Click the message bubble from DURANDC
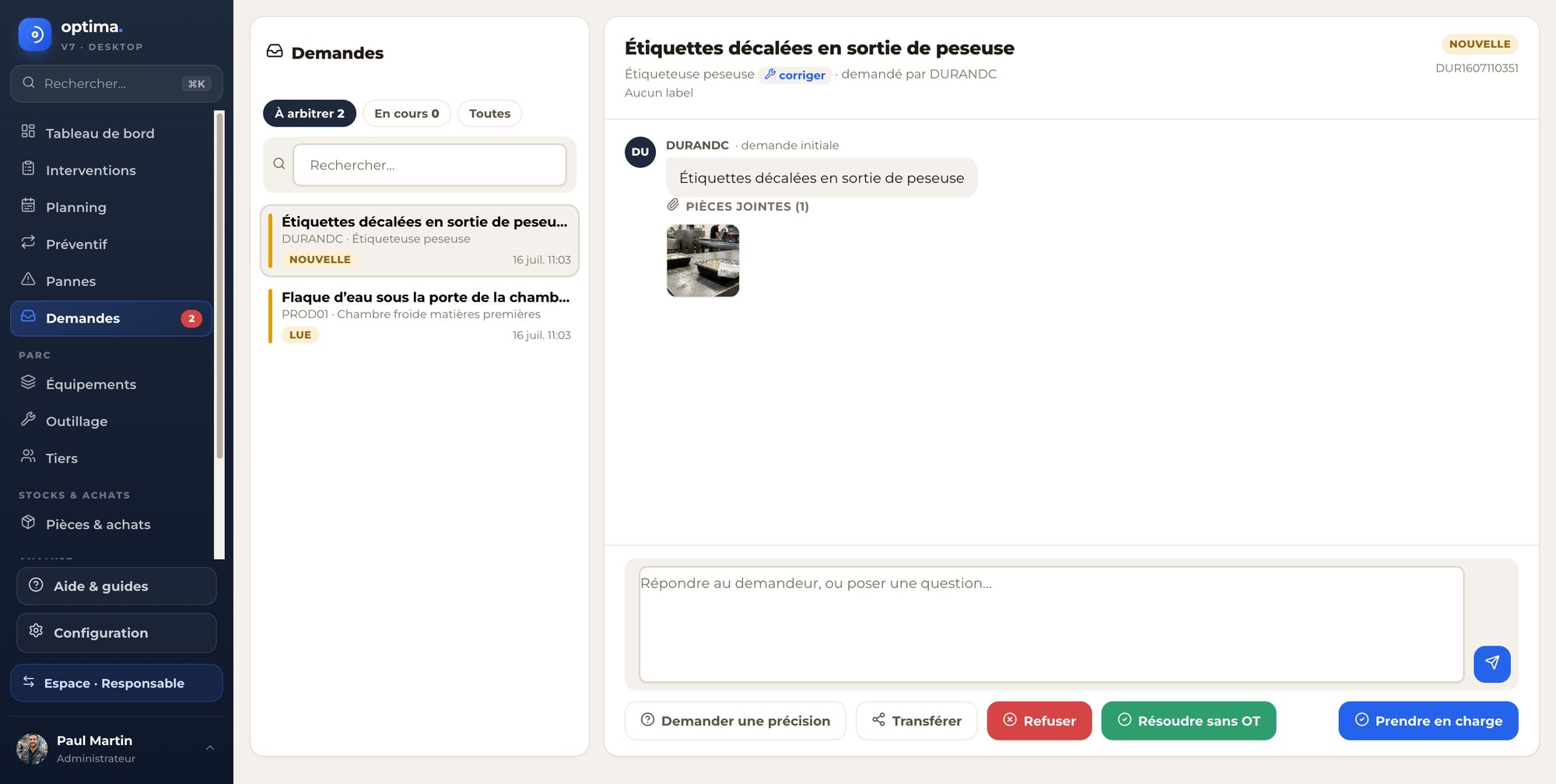Screen dimensions: 1556x784 pos(822,178)
